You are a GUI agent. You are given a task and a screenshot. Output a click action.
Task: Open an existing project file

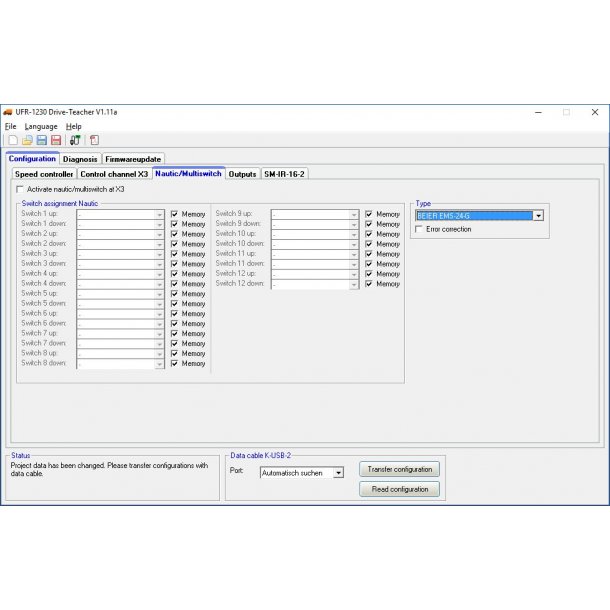pyautogui.click(x=27, y=140)
